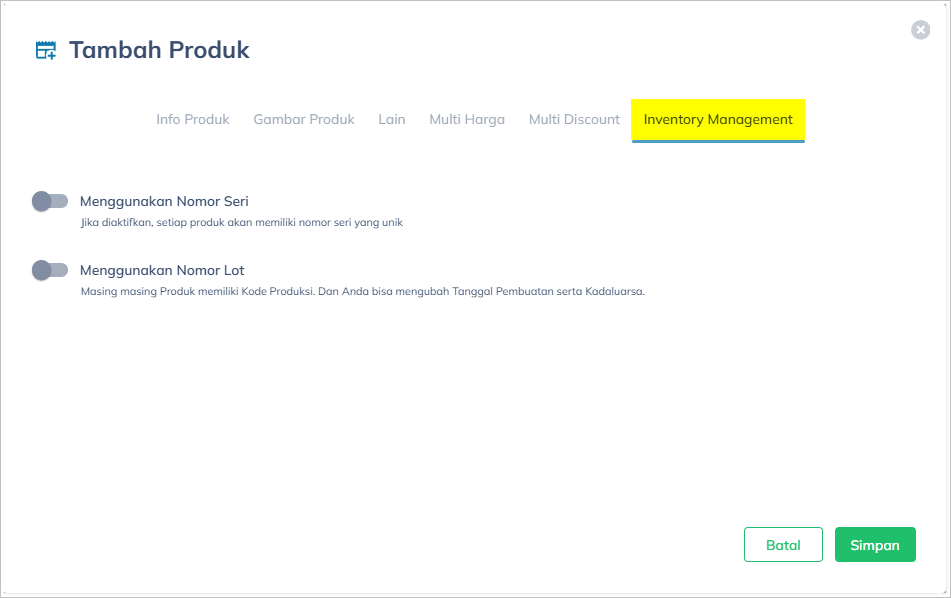Close the Tambah Produk dialog with the X icon
Image resolution: width=951 pixels, height=598 pixels.
pos(920,30)
